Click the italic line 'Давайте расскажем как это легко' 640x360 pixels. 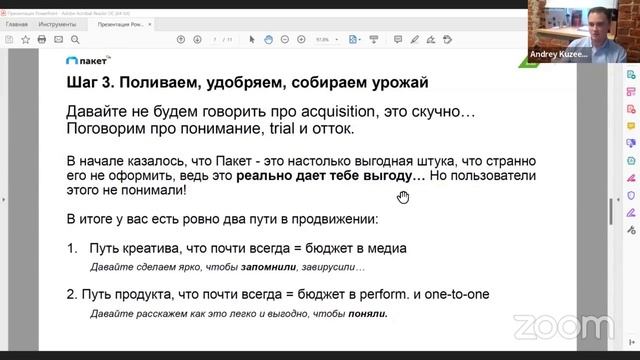pos(239,314)
